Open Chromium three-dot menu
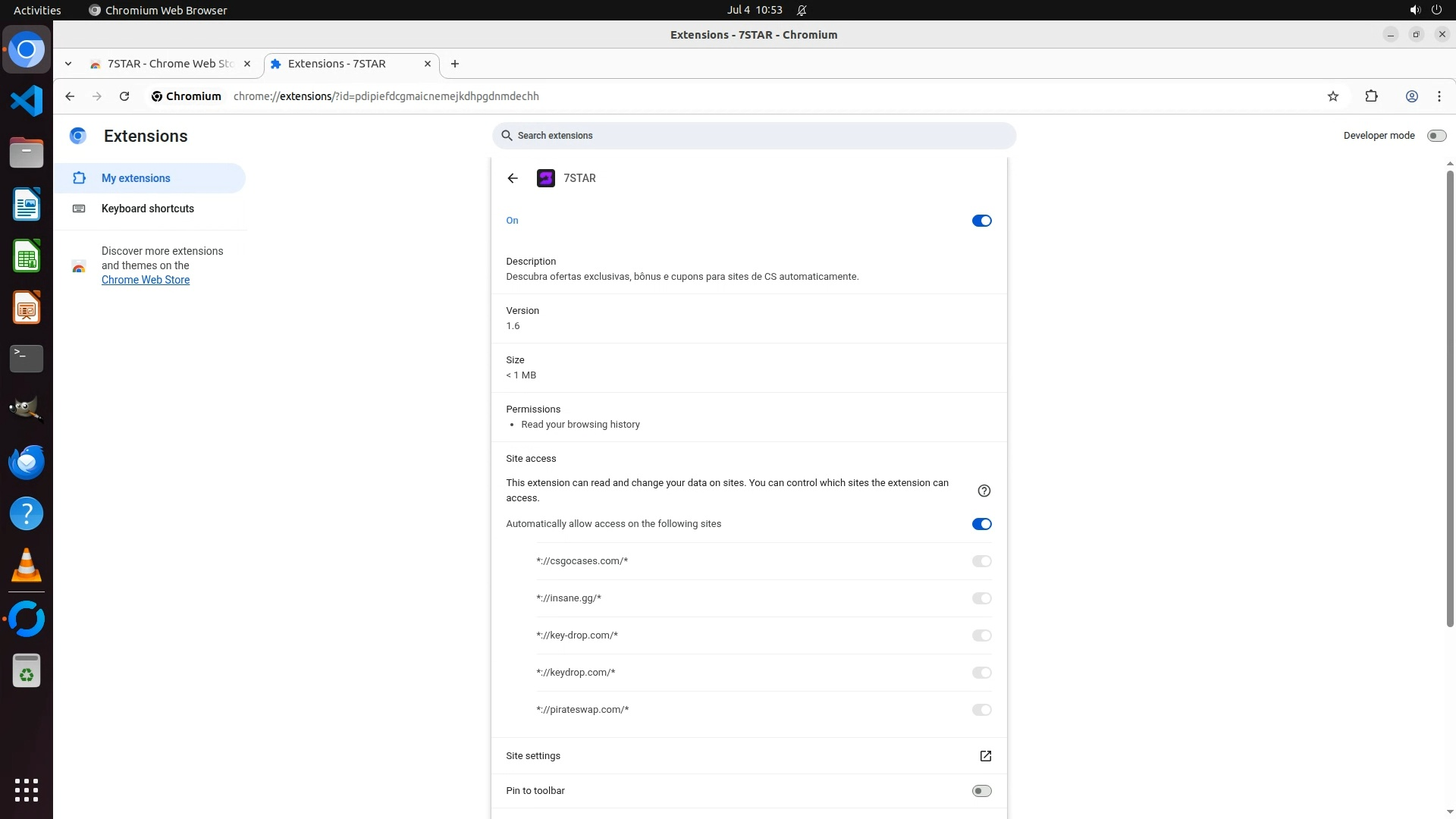This screenshot has width=1456, height=819. coord(1439,96)
